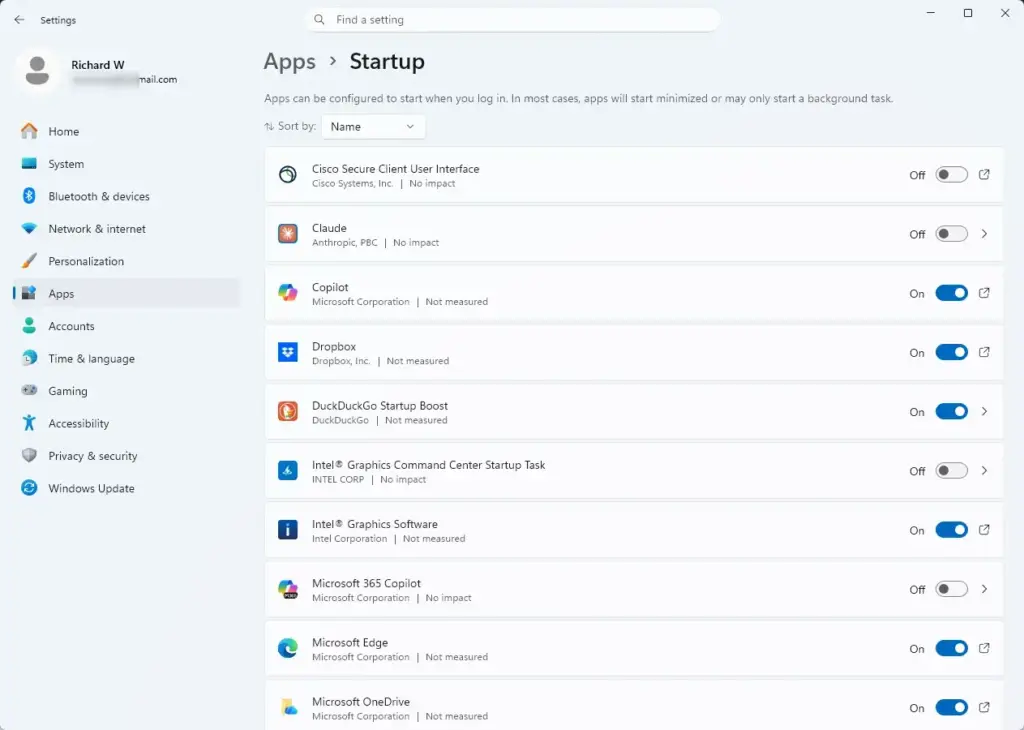Viewport: 1024px width, 730px height.
Task: Open external link for Cisco Secure Client
Action: [x=984, y=174]
